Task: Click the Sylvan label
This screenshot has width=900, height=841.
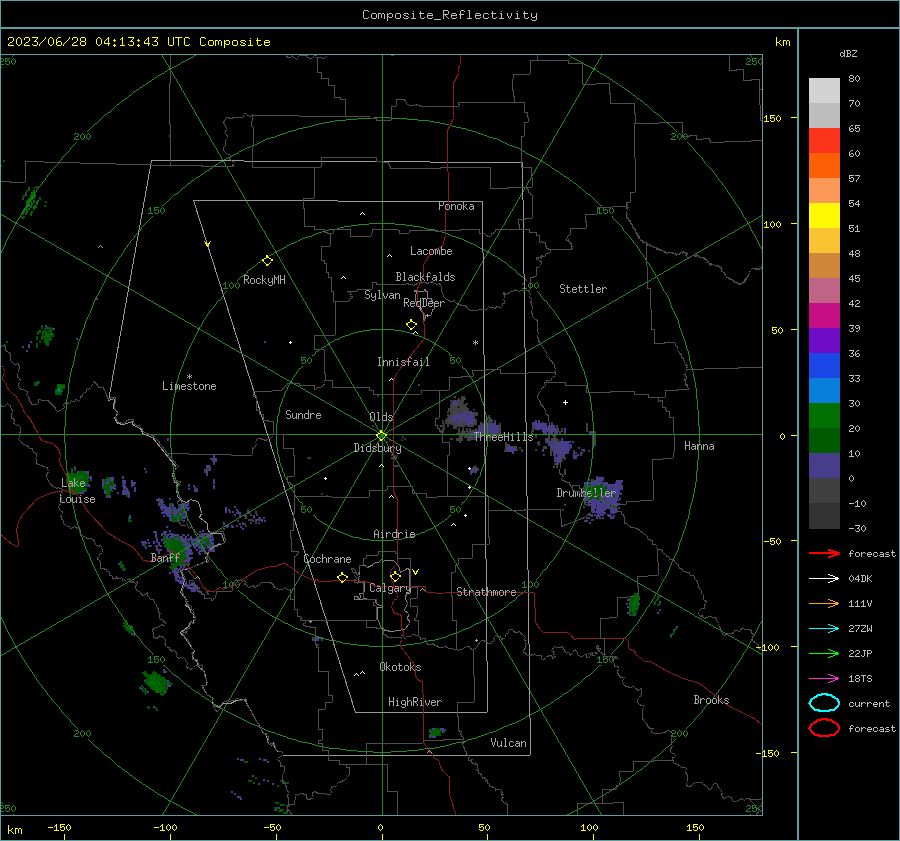Action: (x=382, y=295)
